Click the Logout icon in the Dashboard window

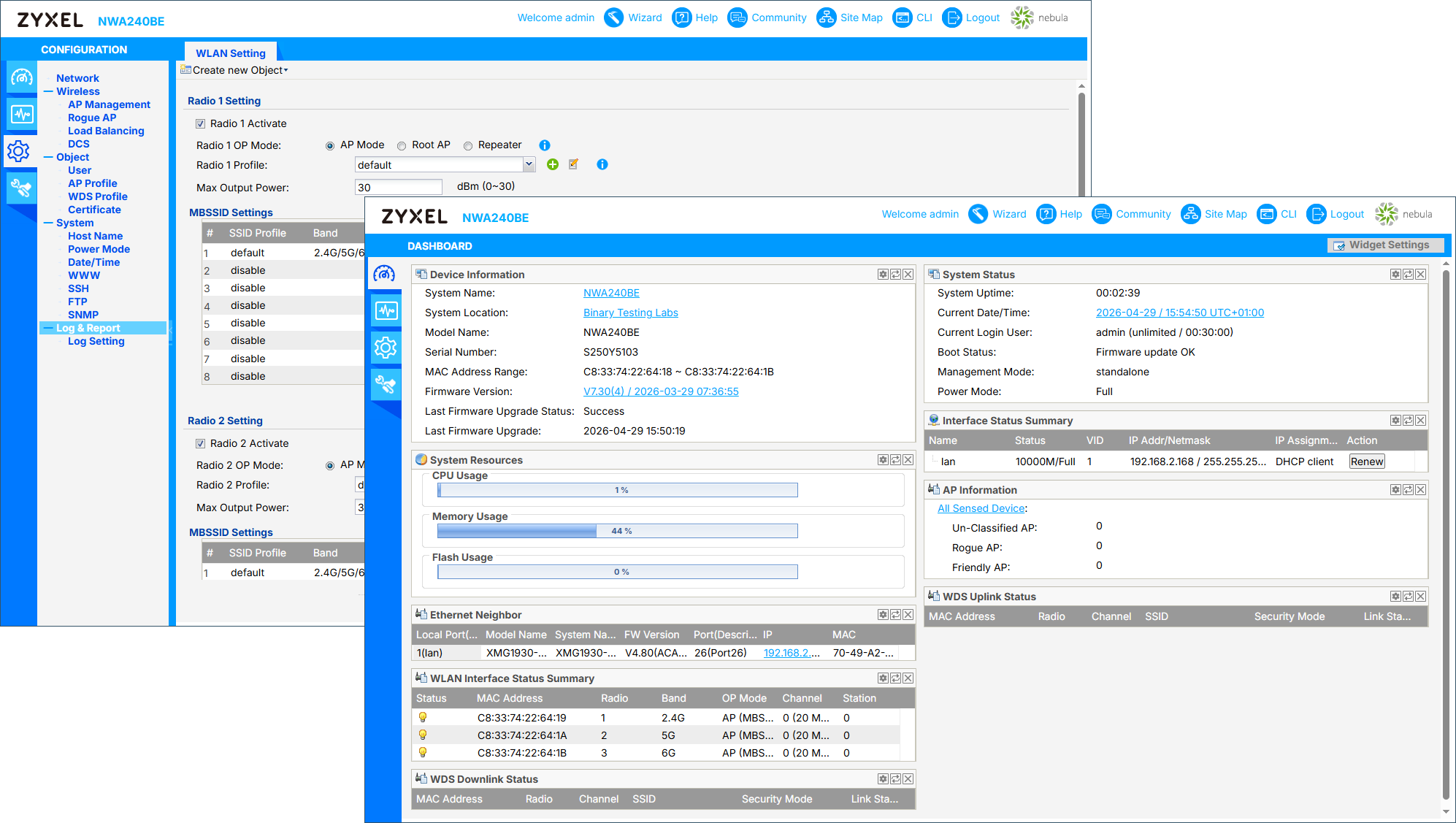tap(1317, 214)
